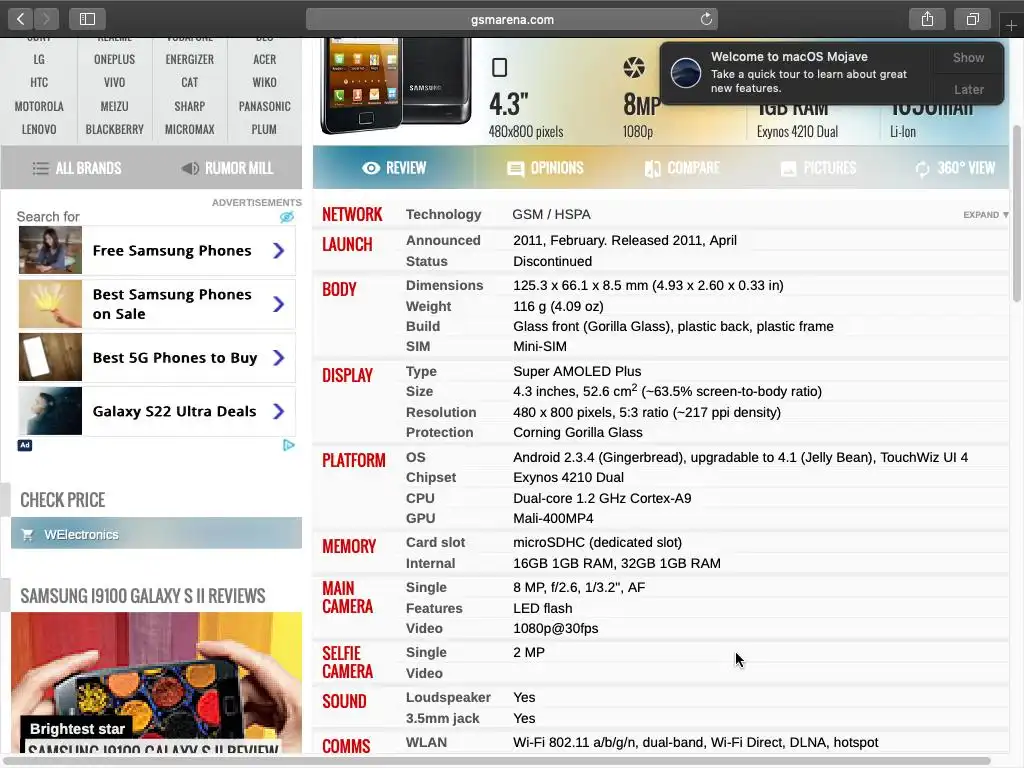Open the WElectronics price link

pyautogui.click(x=156, y=534)
